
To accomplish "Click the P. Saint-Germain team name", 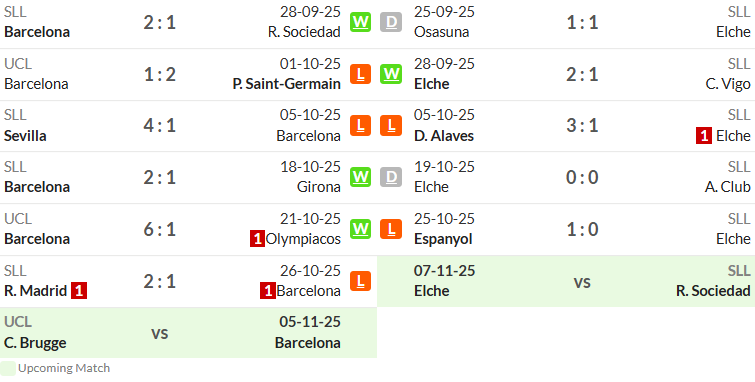I will coord(286,84).
